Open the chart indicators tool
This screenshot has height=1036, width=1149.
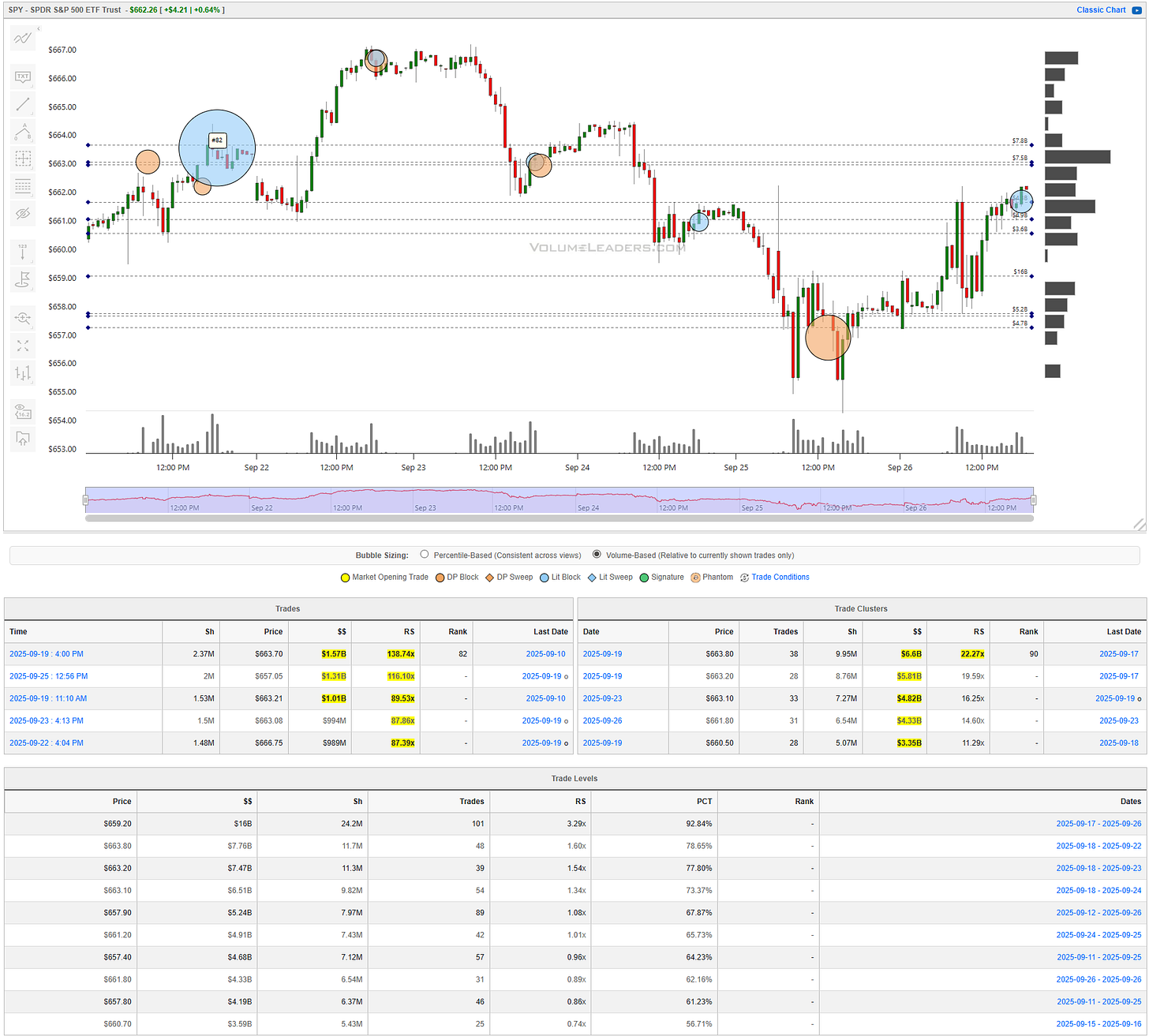(x=23, y=38)
